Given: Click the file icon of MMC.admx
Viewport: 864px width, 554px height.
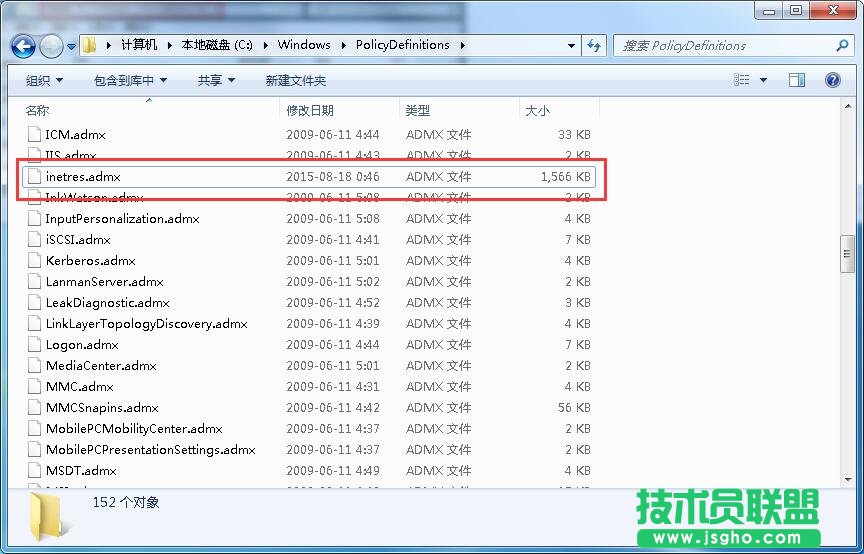Looking at the screenshot, I should click(x=34, y=386).
